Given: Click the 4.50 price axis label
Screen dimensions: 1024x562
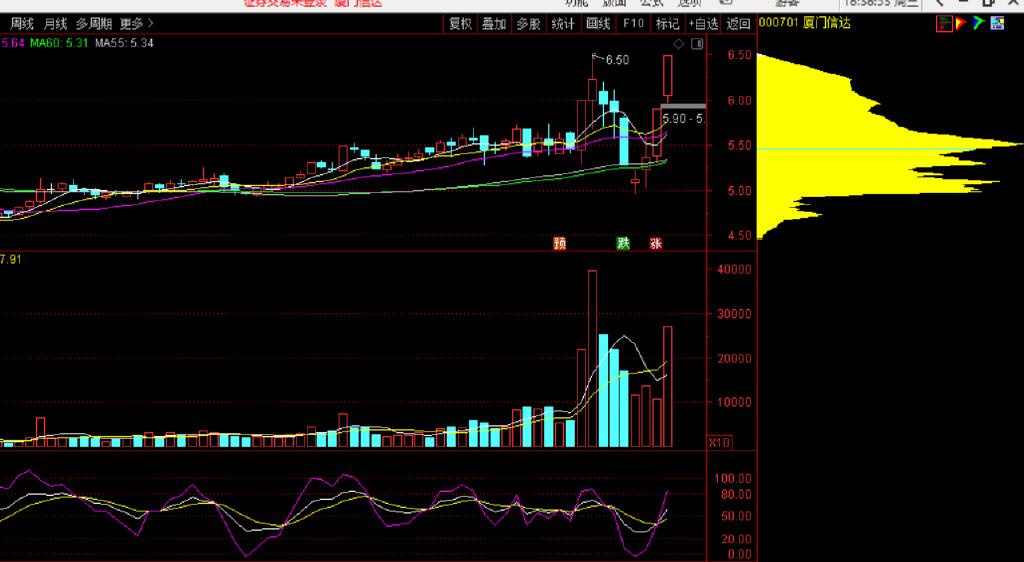Looking at the screenshot, I should pos(739,236).
